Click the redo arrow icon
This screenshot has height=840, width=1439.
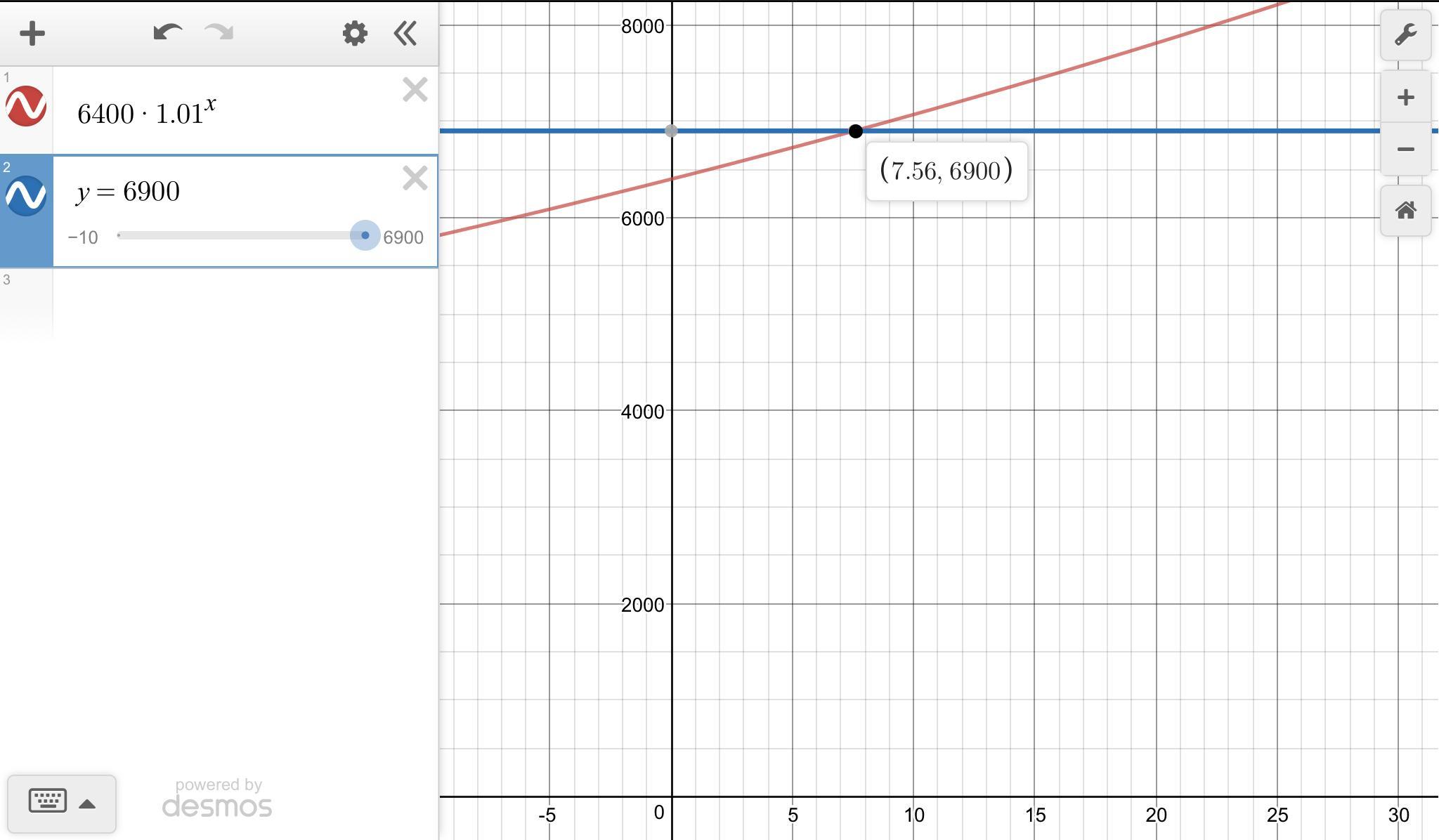point(219,32)
